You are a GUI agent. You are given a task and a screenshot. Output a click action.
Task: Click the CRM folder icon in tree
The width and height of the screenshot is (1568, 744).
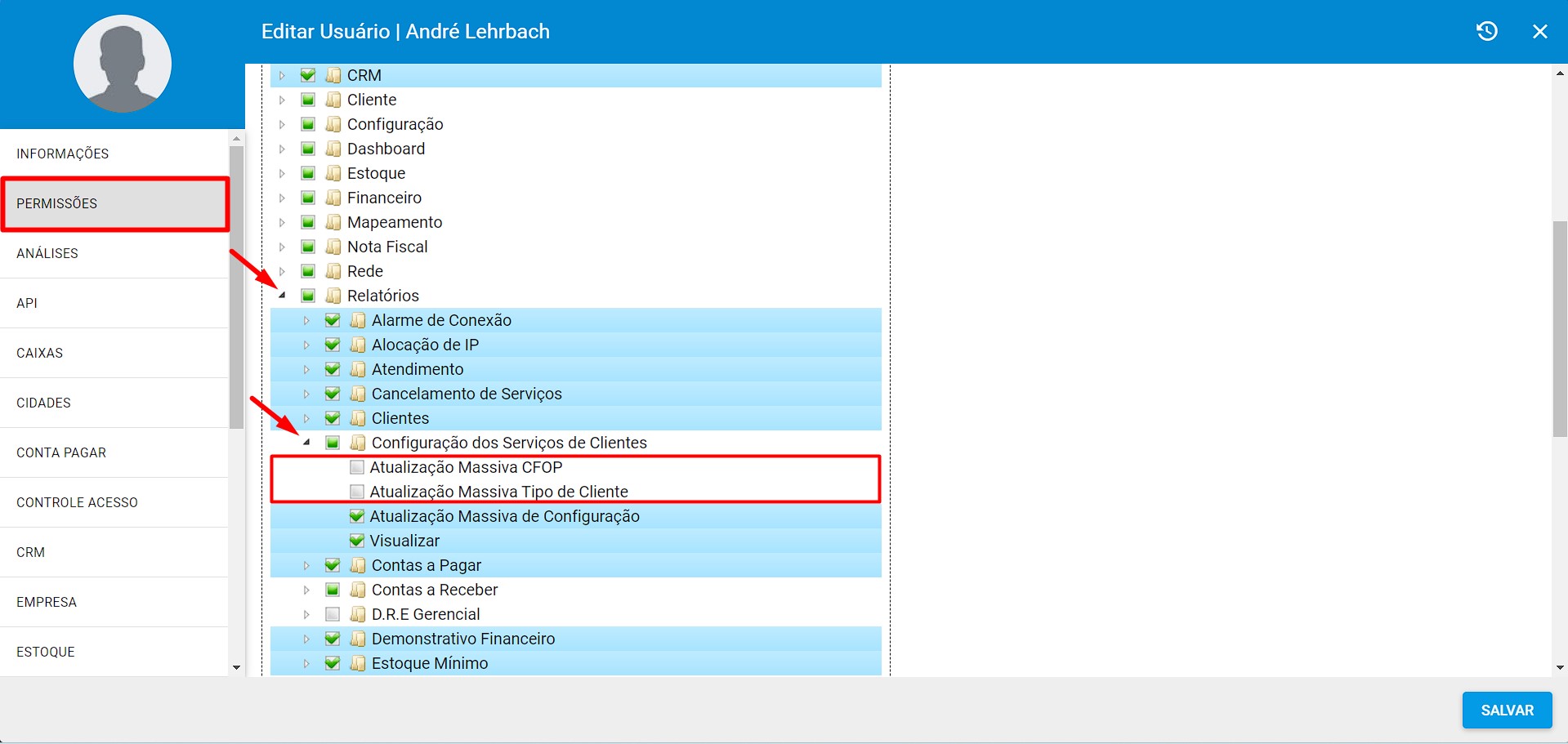pos(333,75)
